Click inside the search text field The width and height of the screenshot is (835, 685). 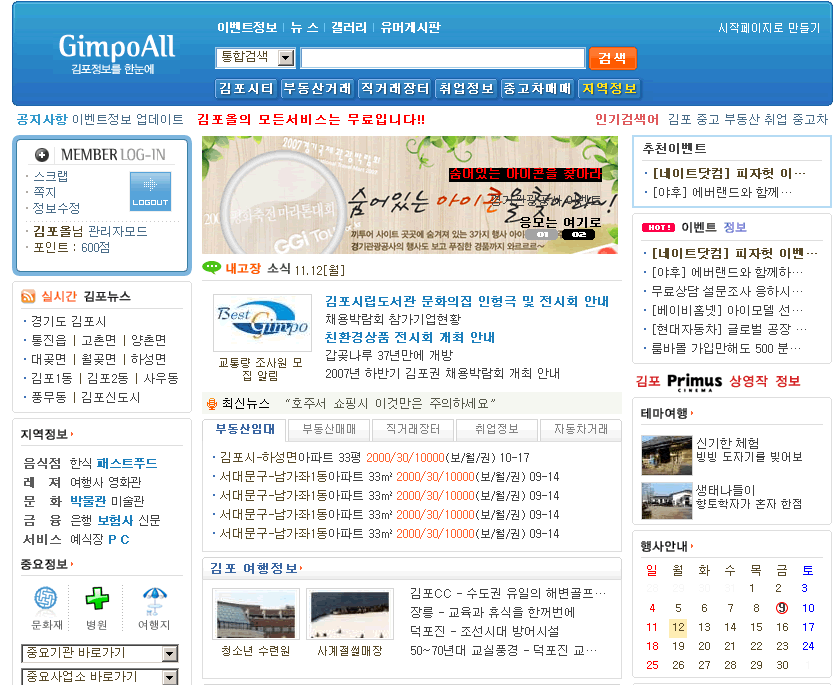[443, 58]
